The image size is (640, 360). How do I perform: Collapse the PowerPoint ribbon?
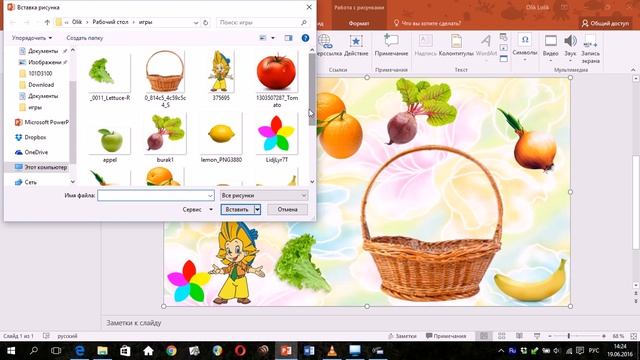point(633,70)
